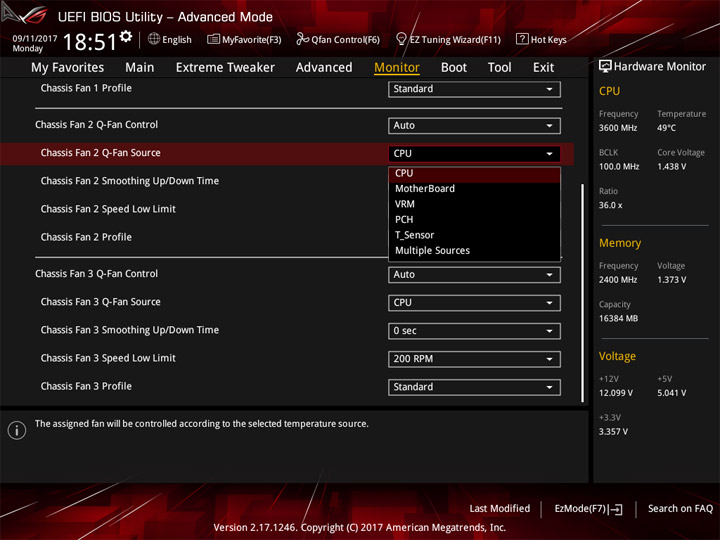Open the Boot tab
This screenshot has height=540, width=720.
(x=454, y=68)
